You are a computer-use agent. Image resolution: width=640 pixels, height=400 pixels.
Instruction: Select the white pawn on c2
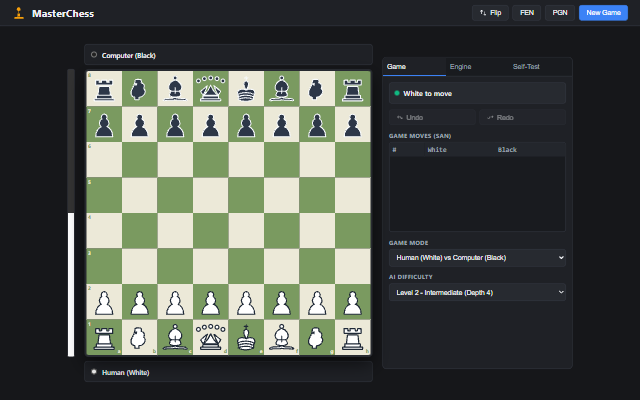point(175,302)
